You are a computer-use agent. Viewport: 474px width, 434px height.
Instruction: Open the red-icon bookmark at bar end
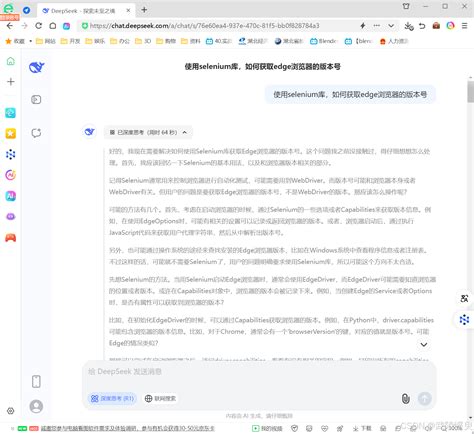click(x=394, y=41)
